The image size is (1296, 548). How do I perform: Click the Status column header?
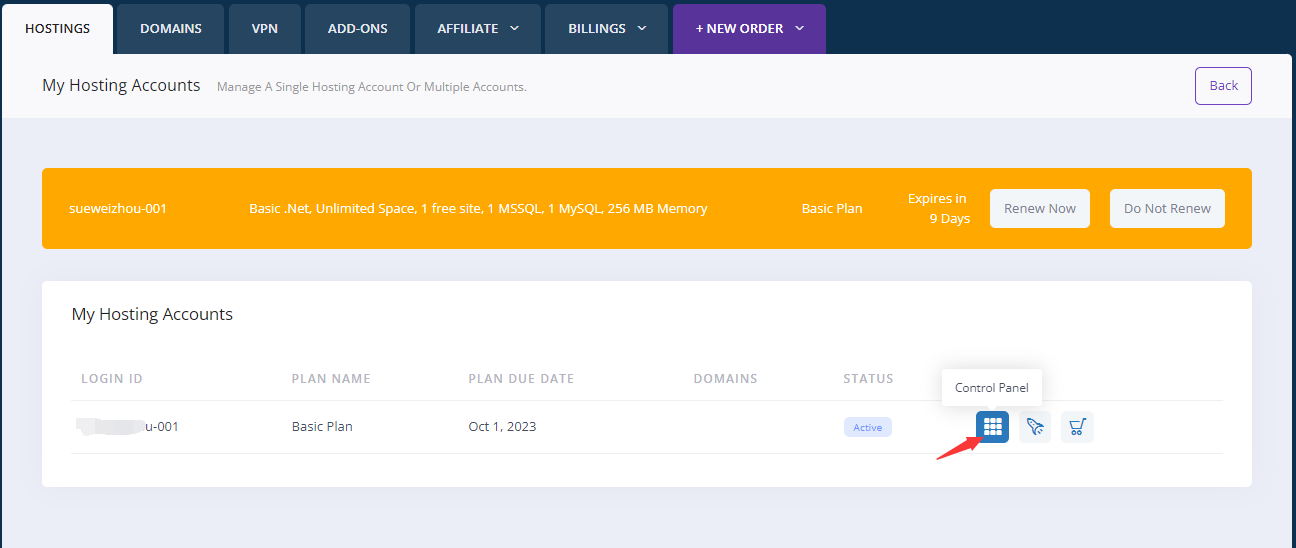tap(868, 379)
